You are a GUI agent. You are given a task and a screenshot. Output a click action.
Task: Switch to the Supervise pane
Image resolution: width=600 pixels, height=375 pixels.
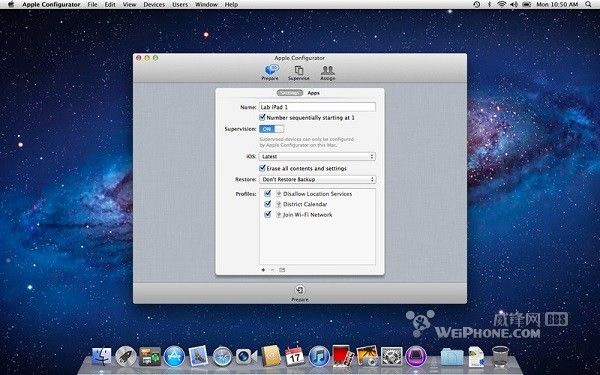299,73
